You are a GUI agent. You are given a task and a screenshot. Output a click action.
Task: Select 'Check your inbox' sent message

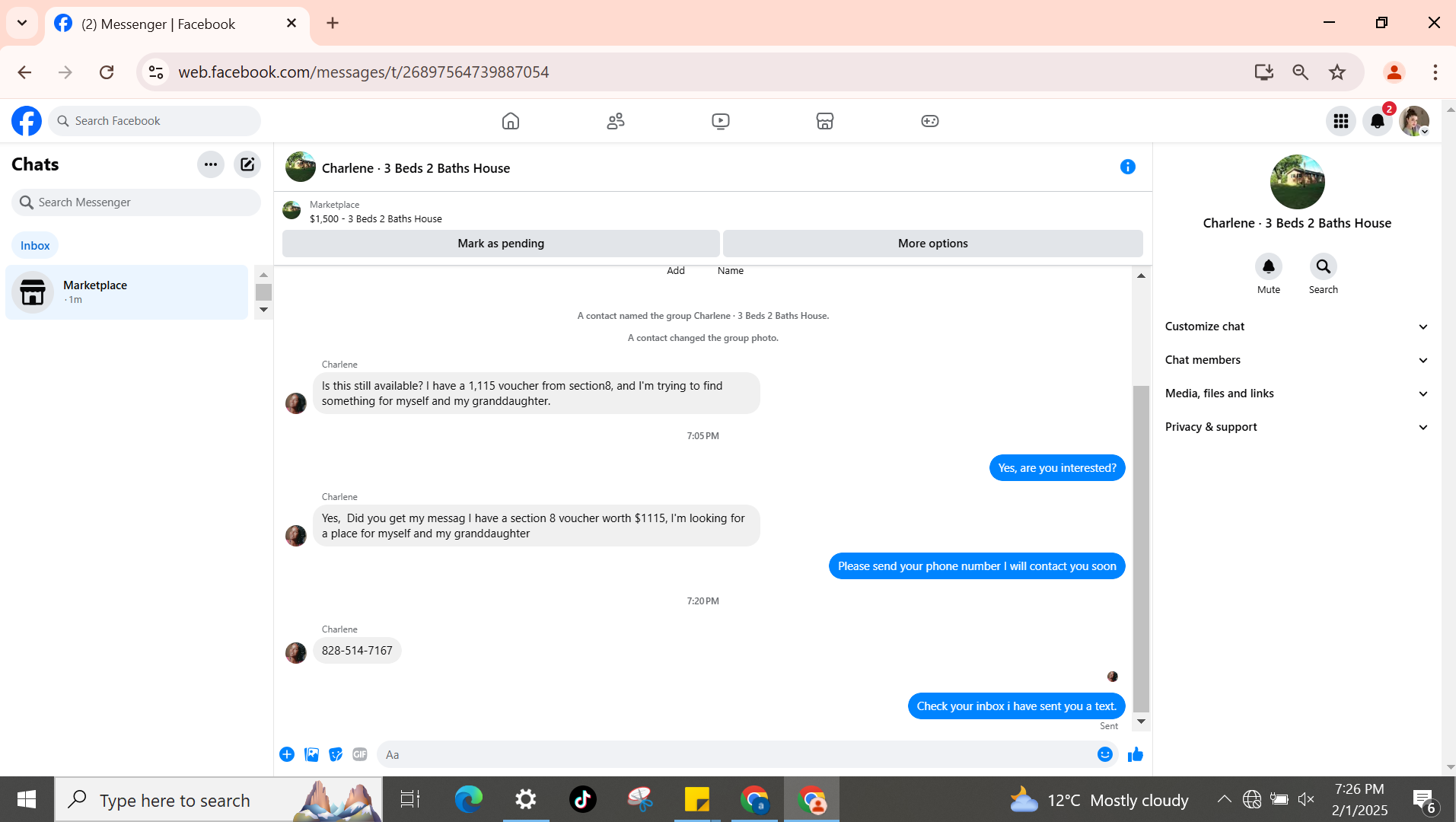tap(1016, 706)
